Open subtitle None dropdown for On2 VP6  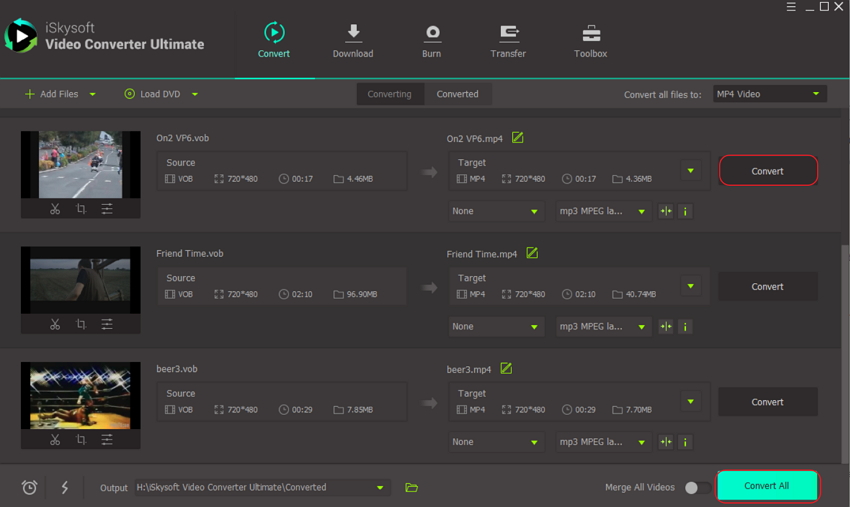[x=495, y=211]
